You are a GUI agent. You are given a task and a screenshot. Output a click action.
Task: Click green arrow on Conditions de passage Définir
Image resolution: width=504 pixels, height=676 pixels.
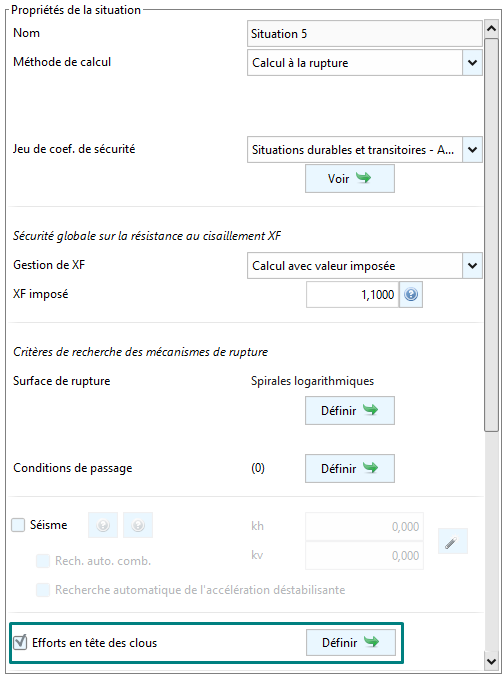tap(370, 468)
